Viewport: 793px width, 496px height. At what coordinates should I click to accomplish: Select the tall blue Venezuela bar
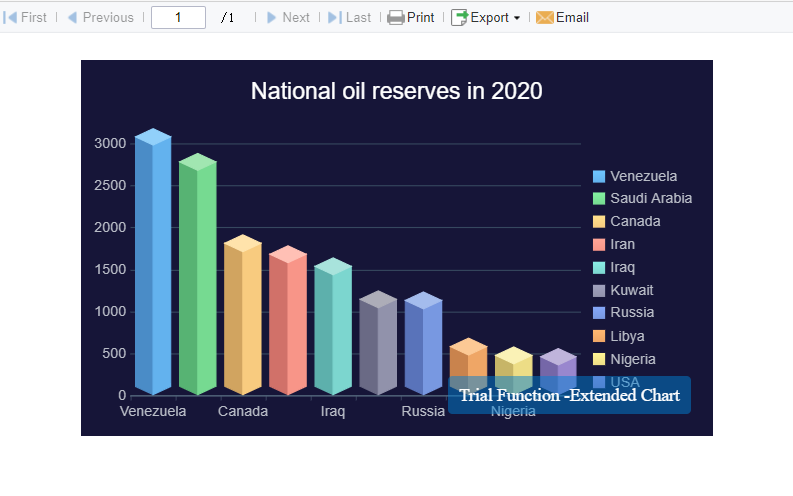(x=153, y=261)
